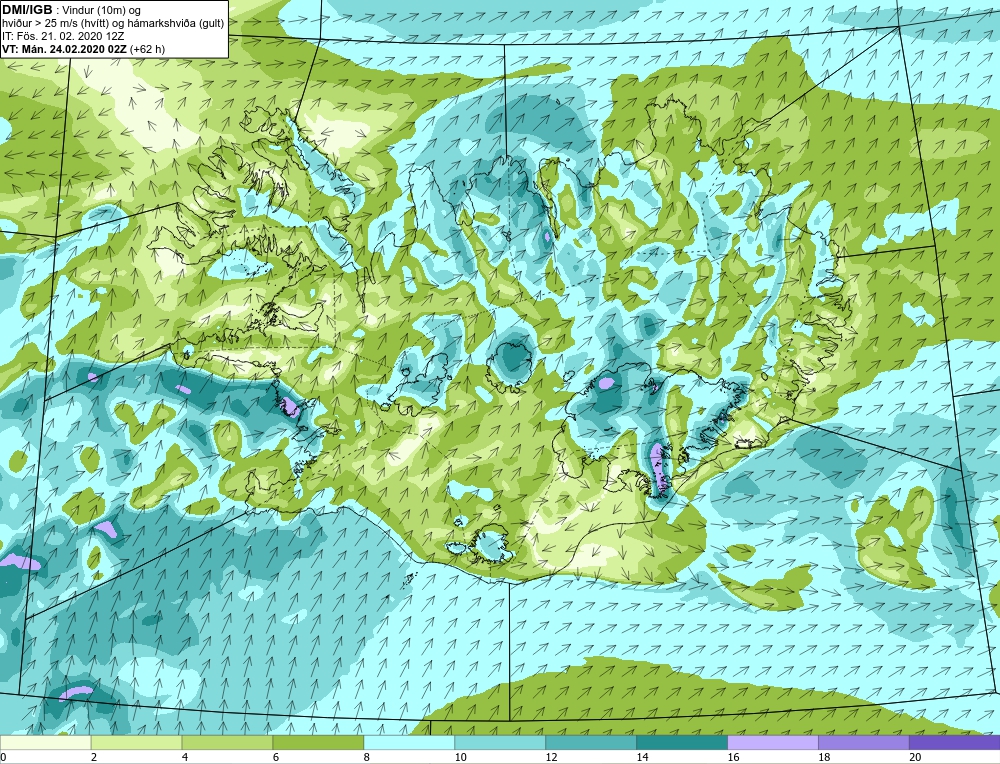Click the 10–12 m/s light teal legend swatch
Screen dimensions: 1000x764
500,742
